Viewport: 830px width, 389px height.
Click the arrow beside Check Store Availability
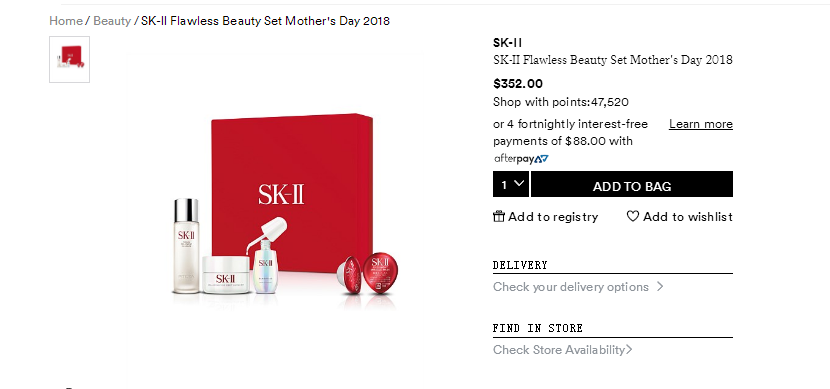629,349
